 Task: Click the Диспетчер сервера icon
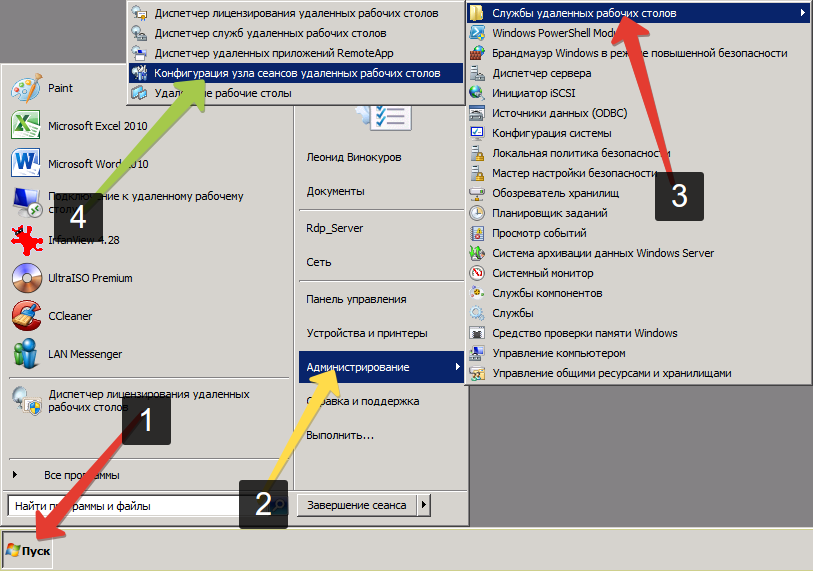(x=477, y=73)
